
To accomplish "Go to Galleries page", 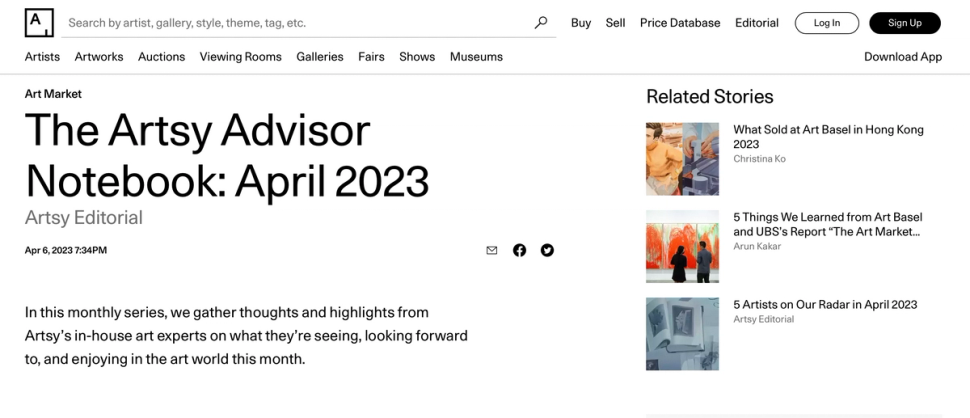I will pos(320,57).
